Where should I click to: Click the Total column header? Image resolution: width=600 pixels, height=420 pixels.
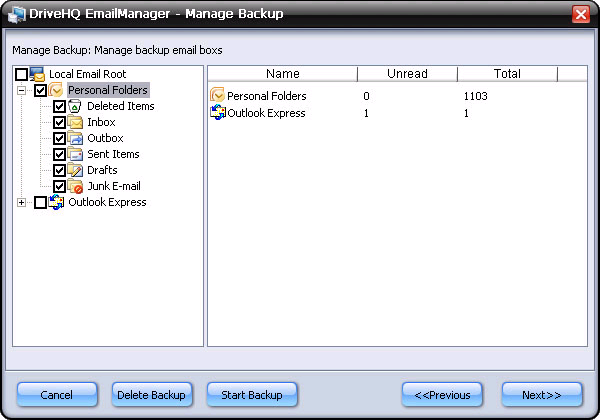click(507, 73)
